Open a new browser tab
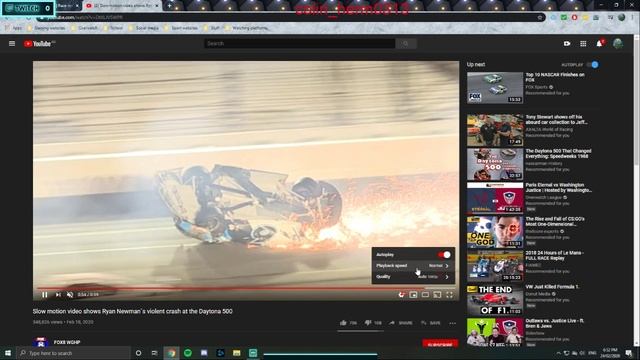 (x=169, y=6)
